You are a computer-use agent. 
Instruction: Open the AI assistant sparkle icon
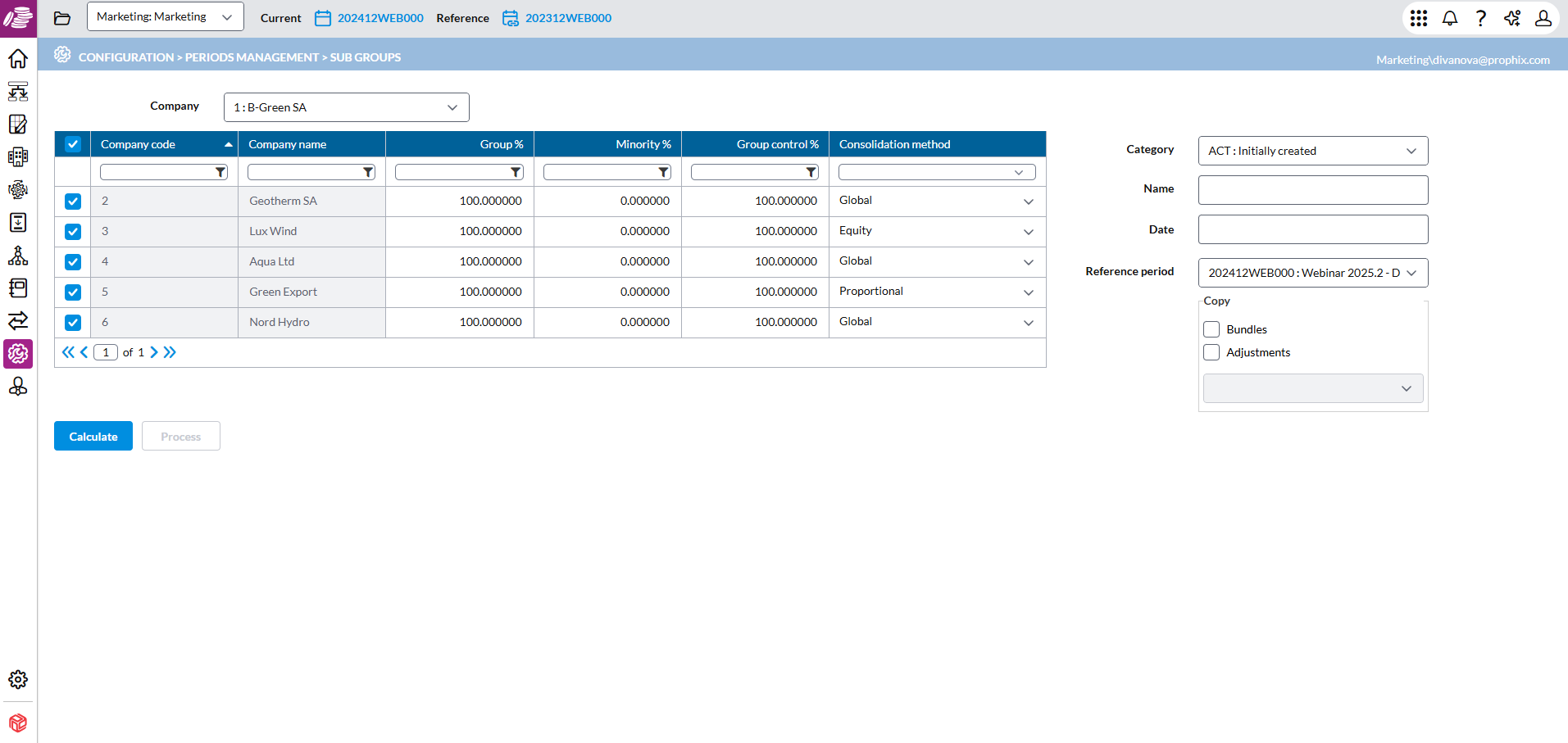[x=1512, y=18]
